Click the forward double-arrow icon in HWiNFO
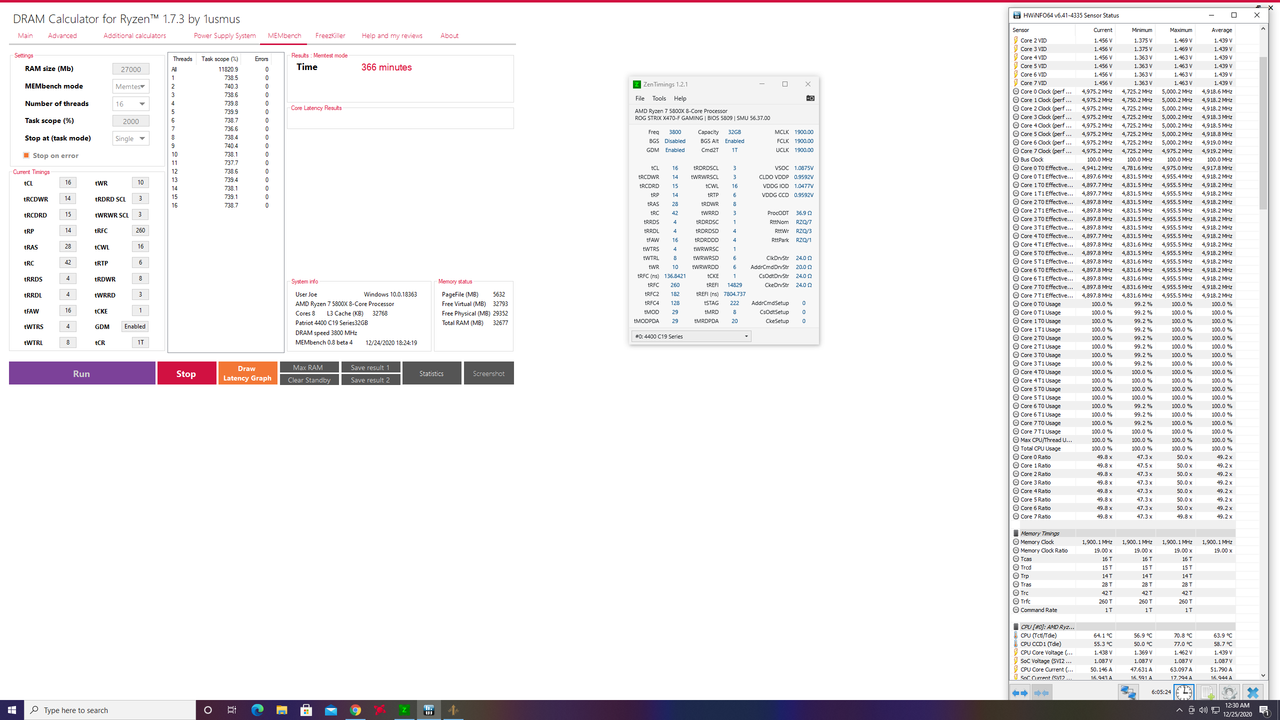Screen dimensions: 1280x720 [1040, 692]
